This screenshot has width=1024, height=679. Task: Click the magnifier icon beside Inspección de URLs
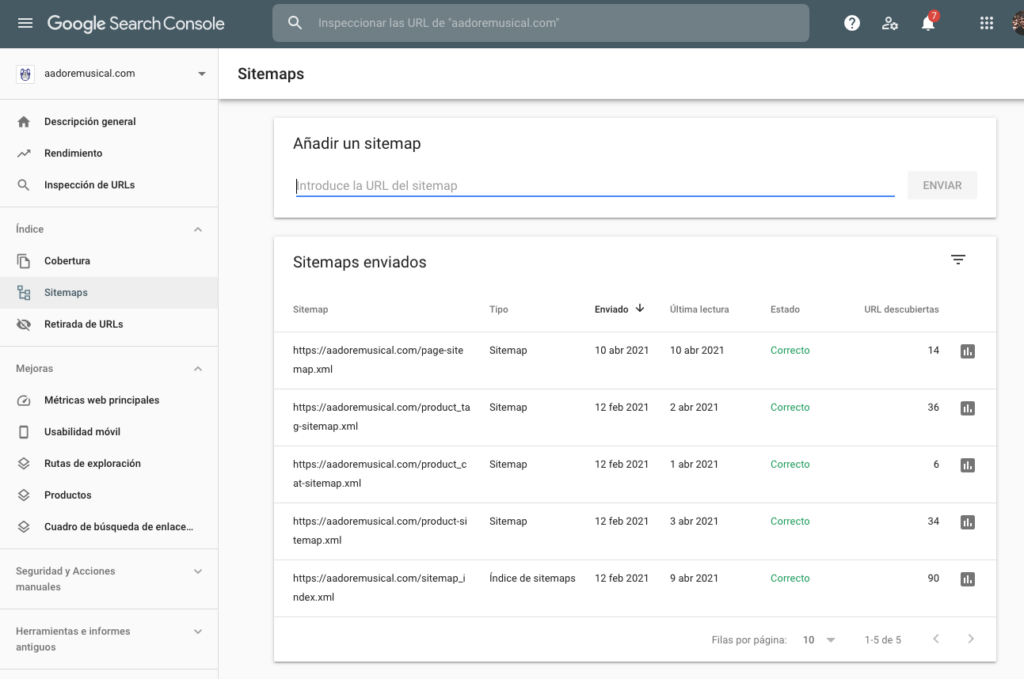(x=24, y=185)
